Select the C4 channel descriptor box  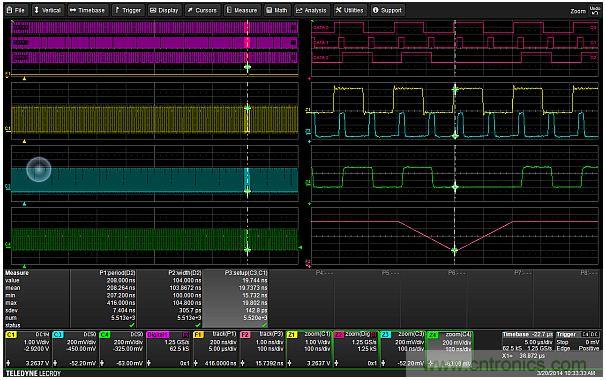(122, 349)
